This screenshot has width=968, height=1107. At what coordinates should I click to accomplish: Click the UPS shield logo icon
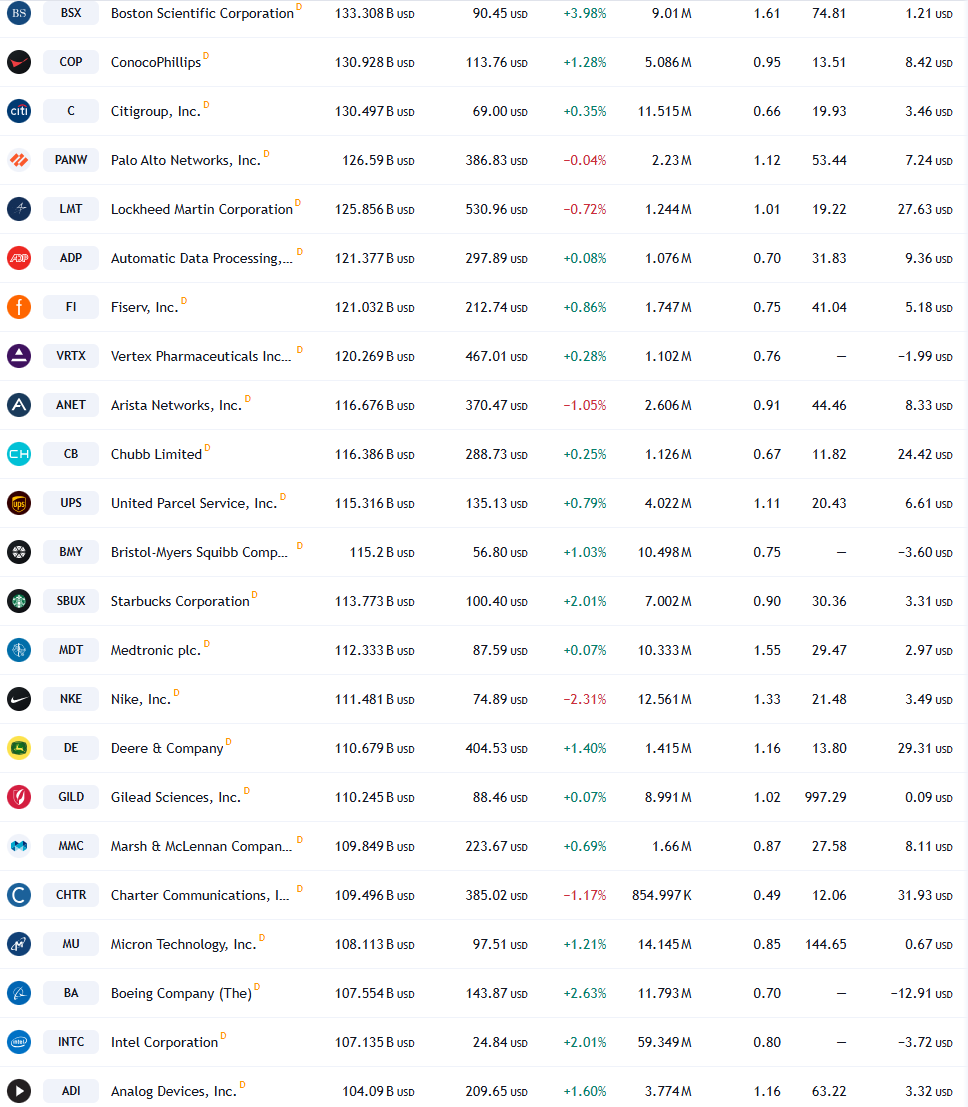click(19, 503)
